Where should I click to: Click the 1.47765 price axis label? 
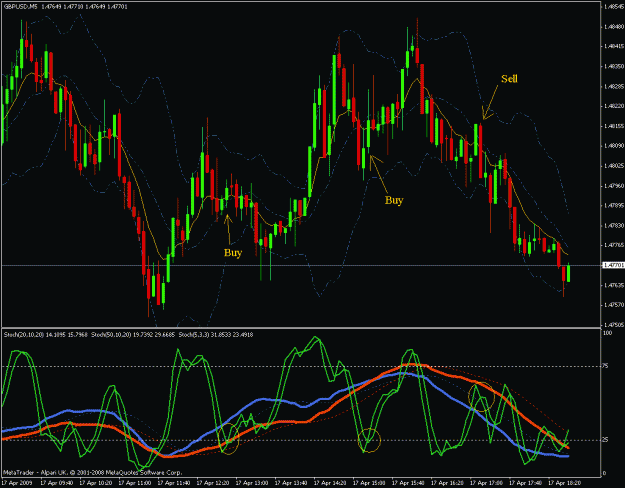click(x=614, y=245)
